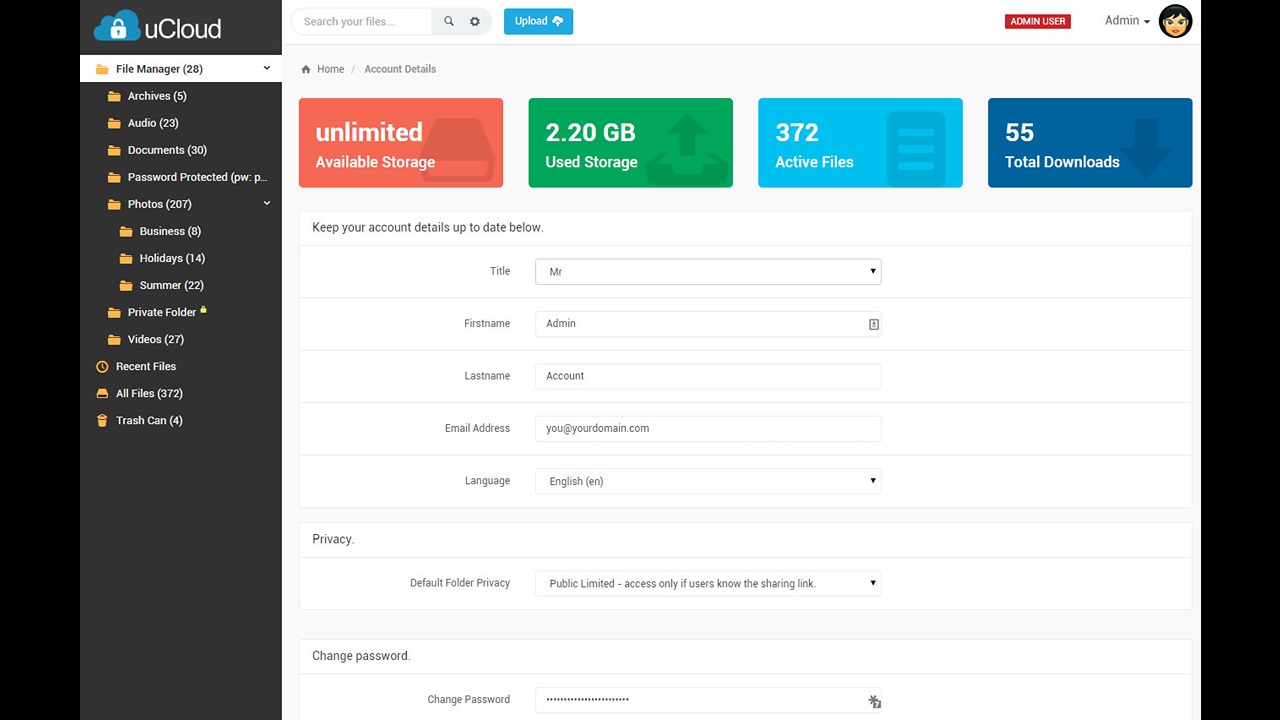Click the Admin user avatar image

click(1175, 21)
